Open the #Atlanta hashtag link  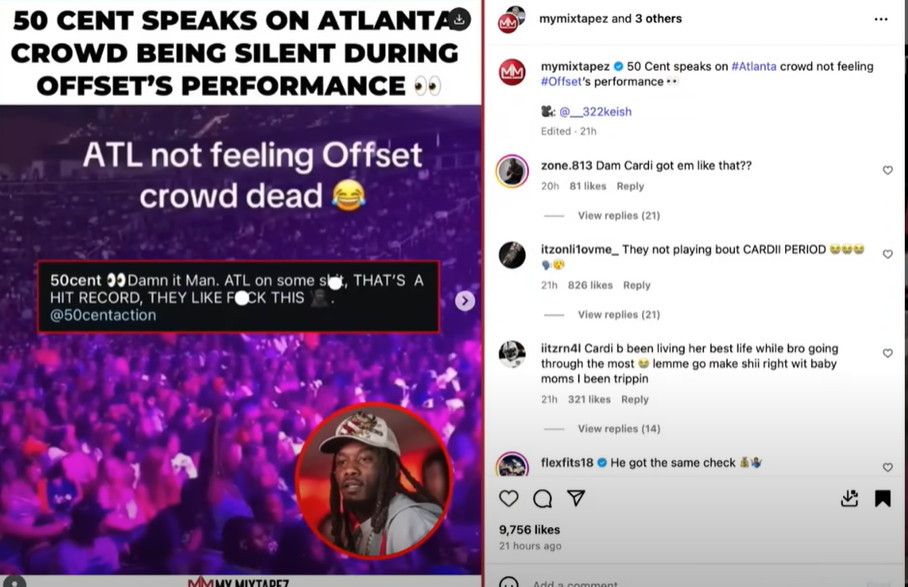(753, 67)
